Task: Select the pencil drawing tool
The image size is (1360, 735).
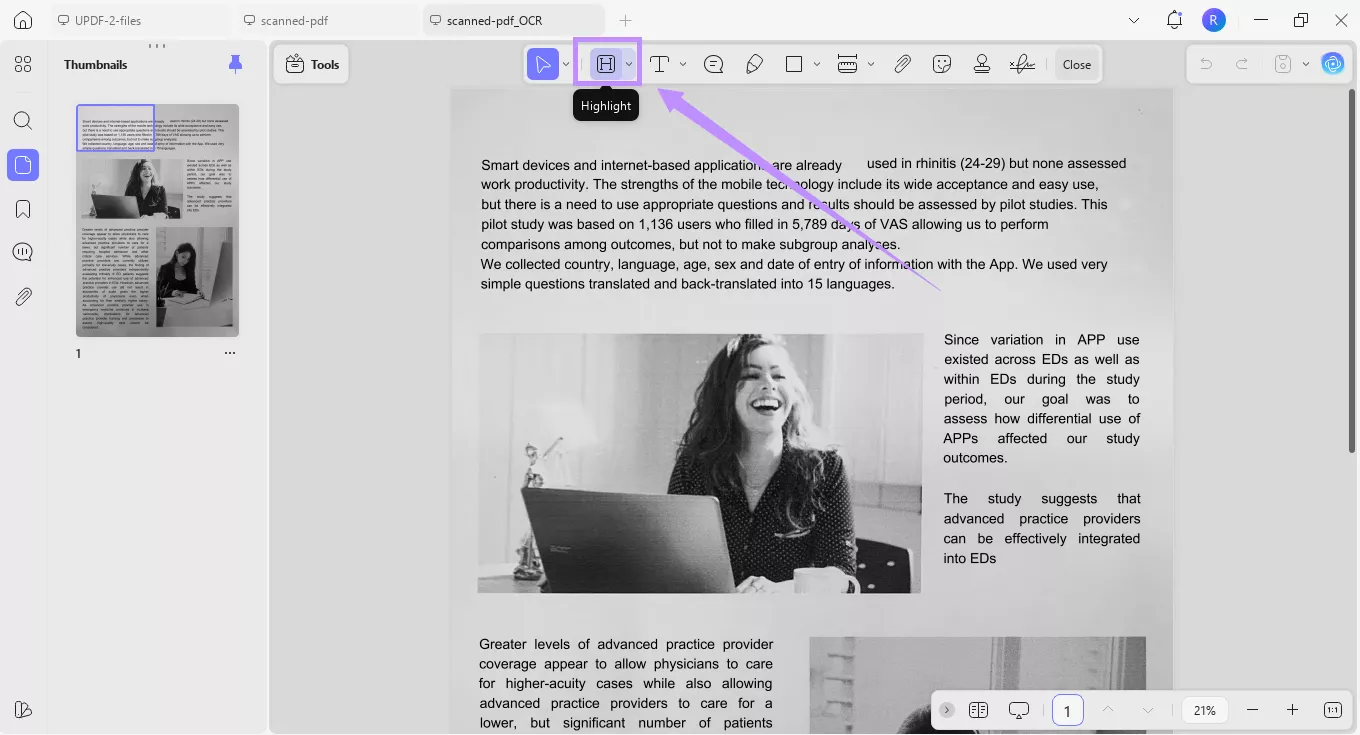Action: [755, 64]
